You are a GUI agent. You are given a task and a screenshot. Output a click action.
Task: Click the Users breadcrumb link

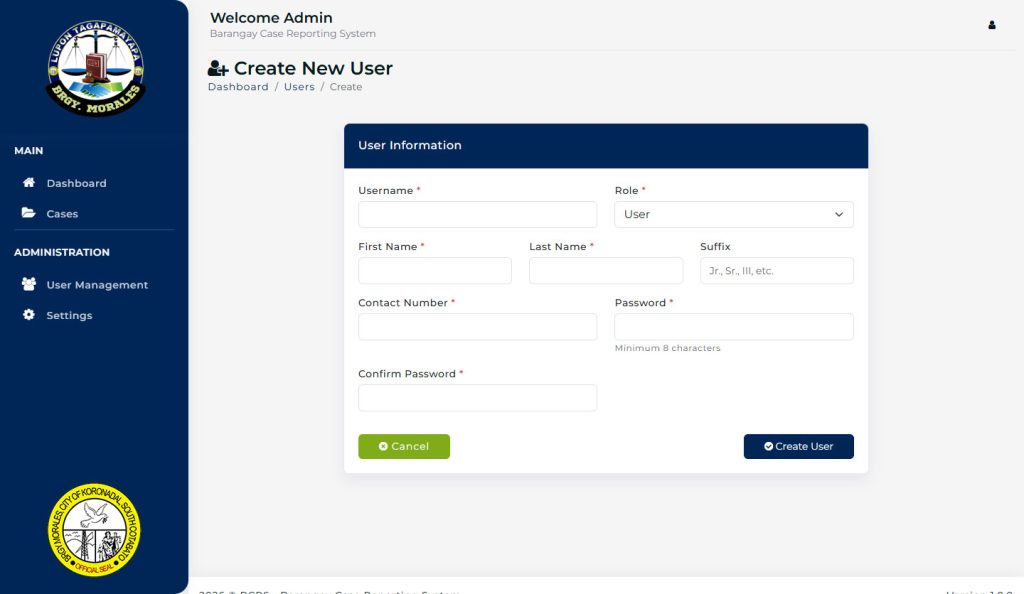coord(299,87)
